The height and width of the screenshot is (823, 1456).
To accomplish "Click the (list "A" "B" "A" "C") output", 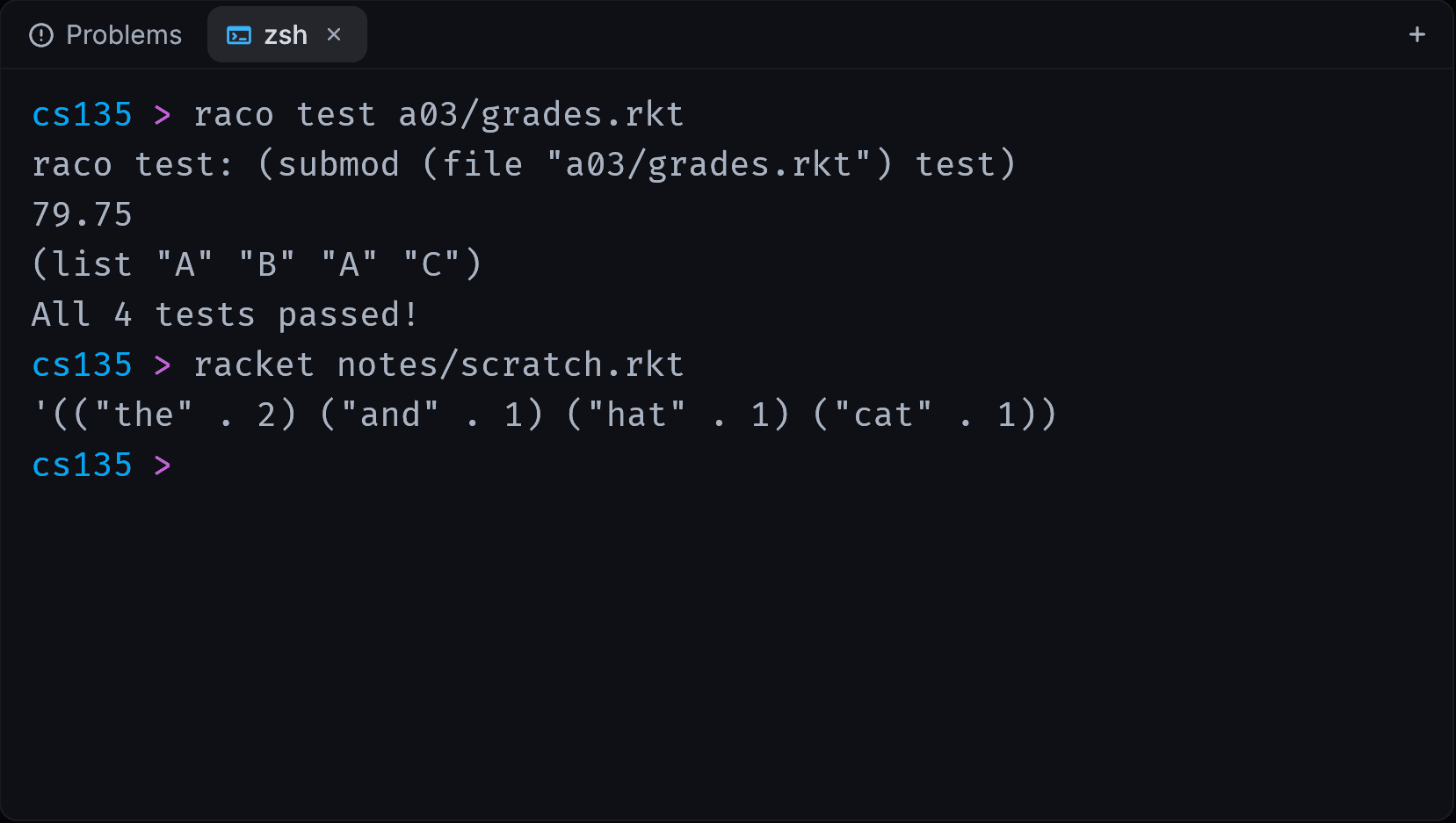I will pyautogui.click(x=257, y=264).
